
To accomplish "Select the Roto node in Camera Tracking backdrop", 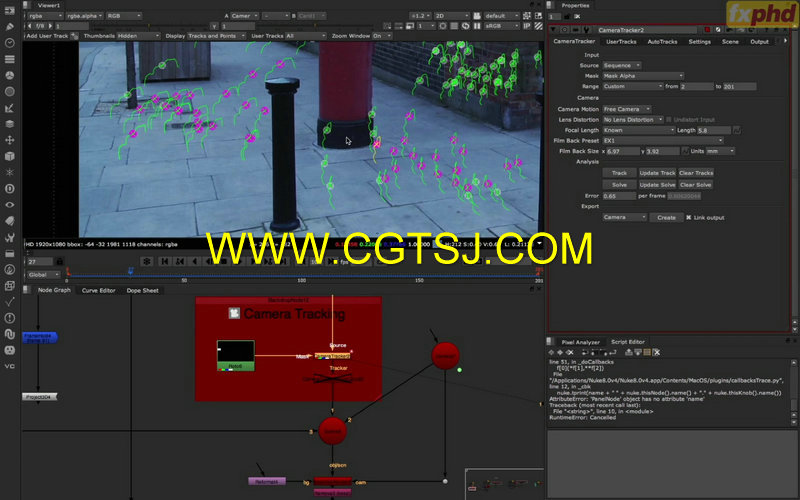I will 235,356.
